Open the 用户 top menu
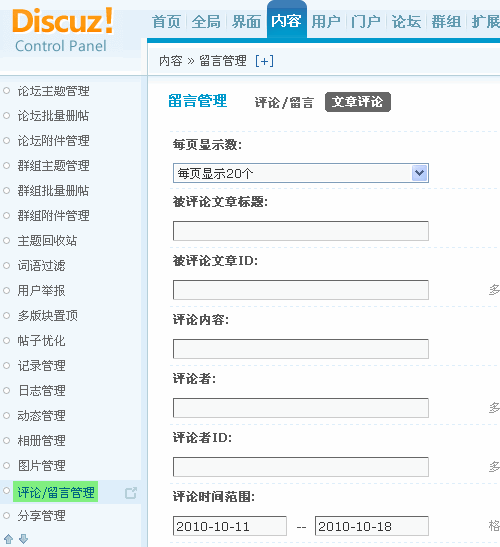Viewport: 500px width, 547px height. pos(326,22)
